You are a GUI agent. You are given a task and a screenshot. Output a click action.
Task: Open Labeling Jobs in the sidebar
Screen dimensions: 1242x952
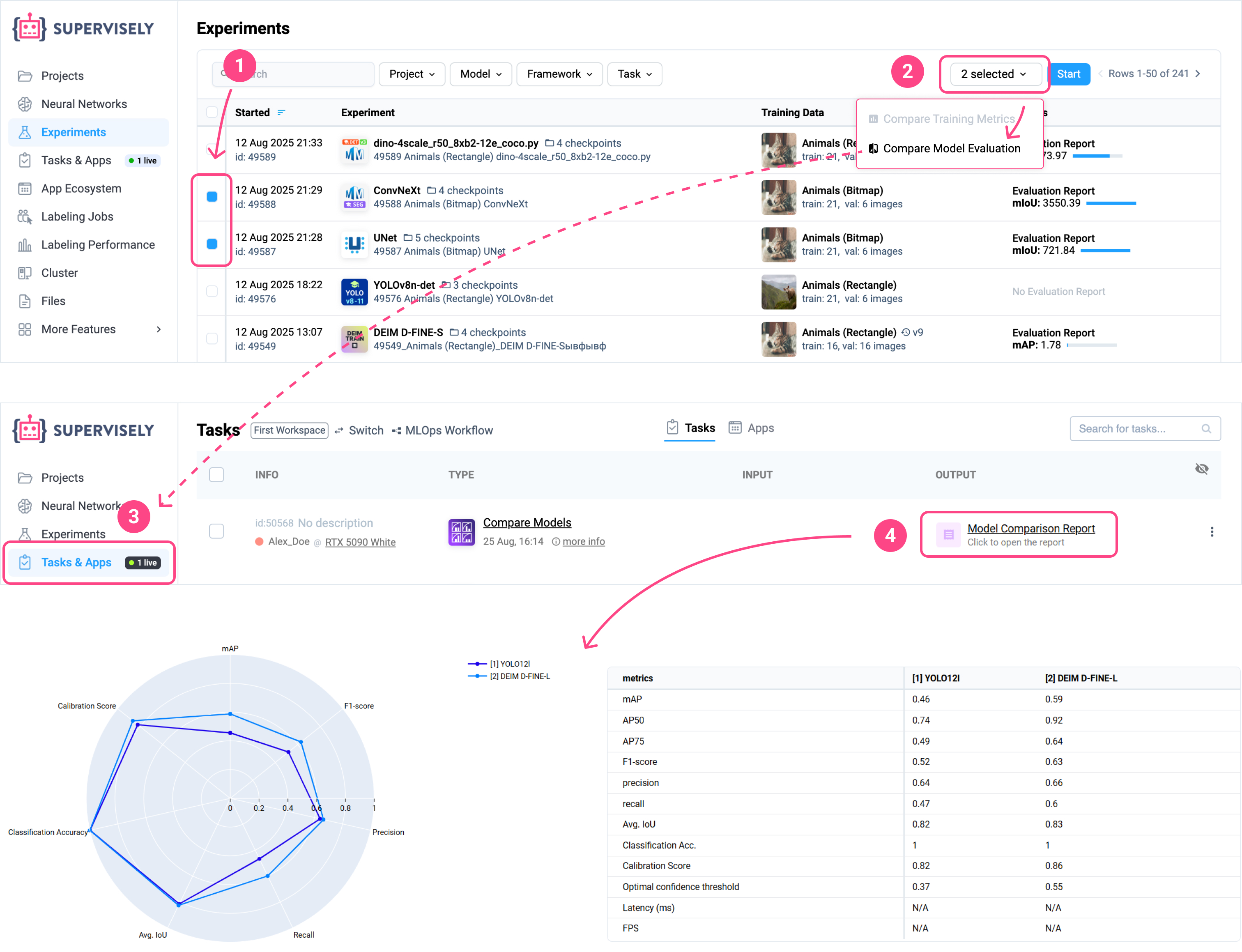click(x=76, y=216)
